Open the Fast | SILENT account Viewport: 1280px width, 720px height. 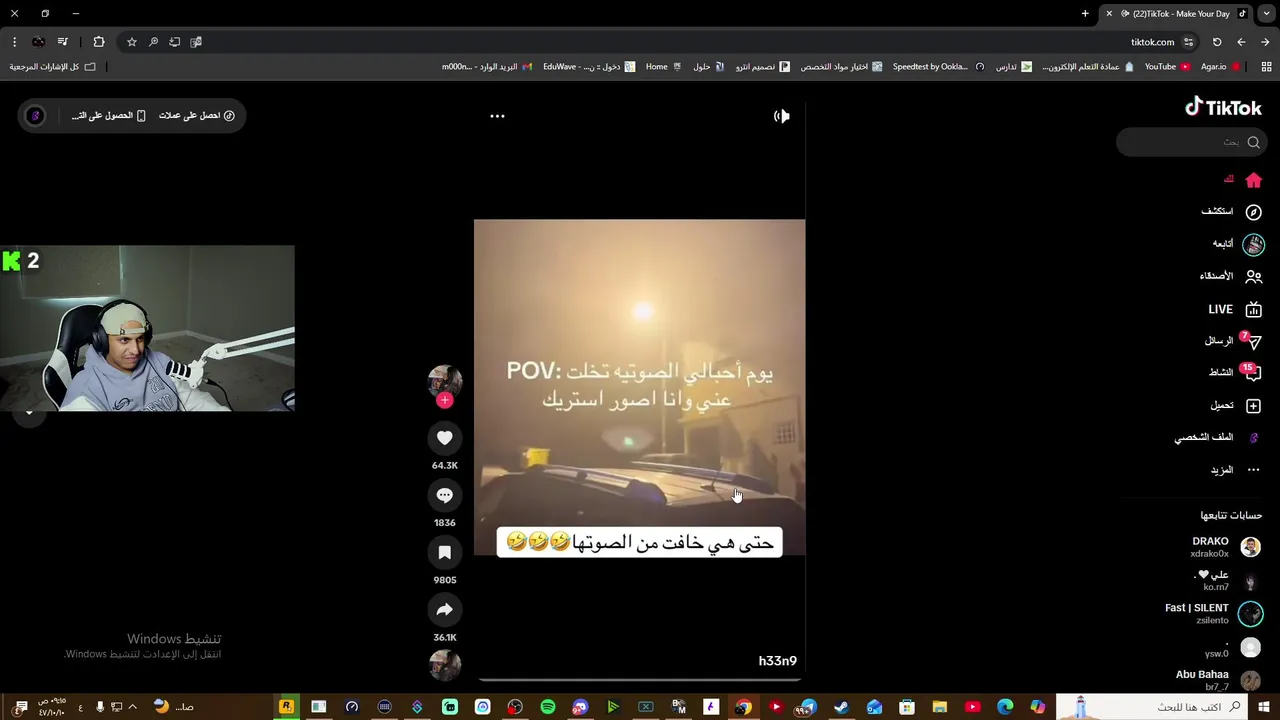(1214, 614)
